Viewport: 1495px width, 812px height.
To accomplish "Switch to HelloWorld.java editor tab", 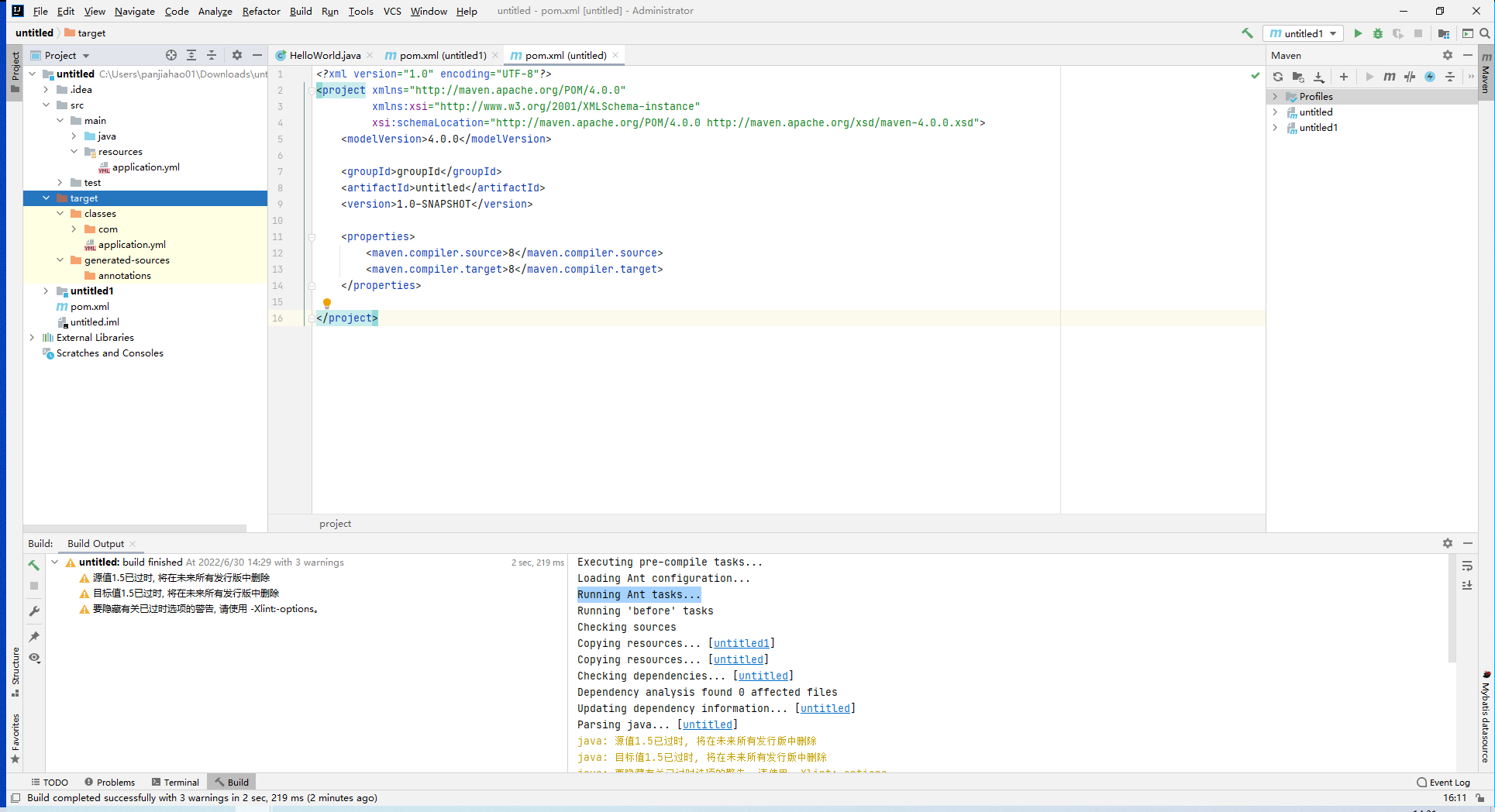I will point(325,55).
